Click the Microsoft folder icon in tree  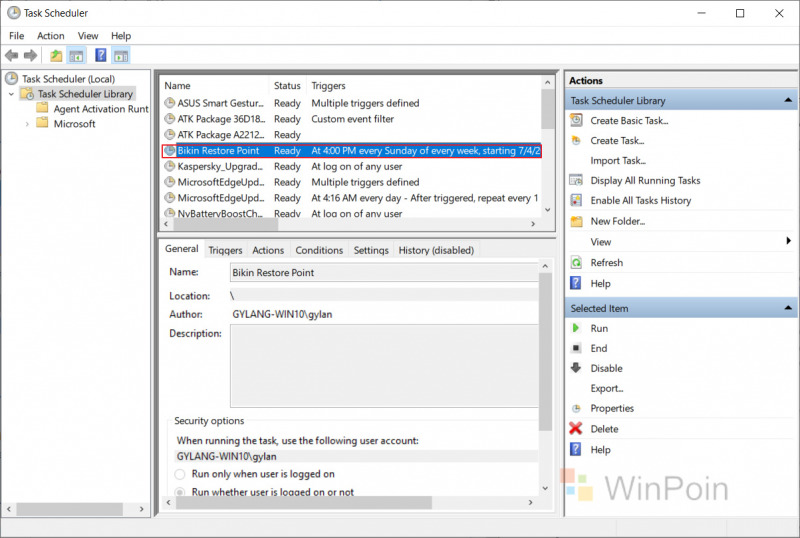(42, 123)
